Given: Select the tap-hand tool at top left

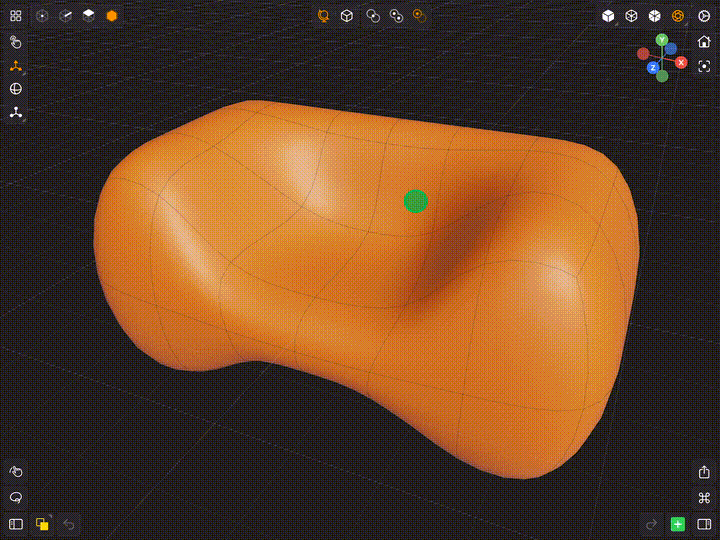Looking at the screenshot, I should point(16,42).
